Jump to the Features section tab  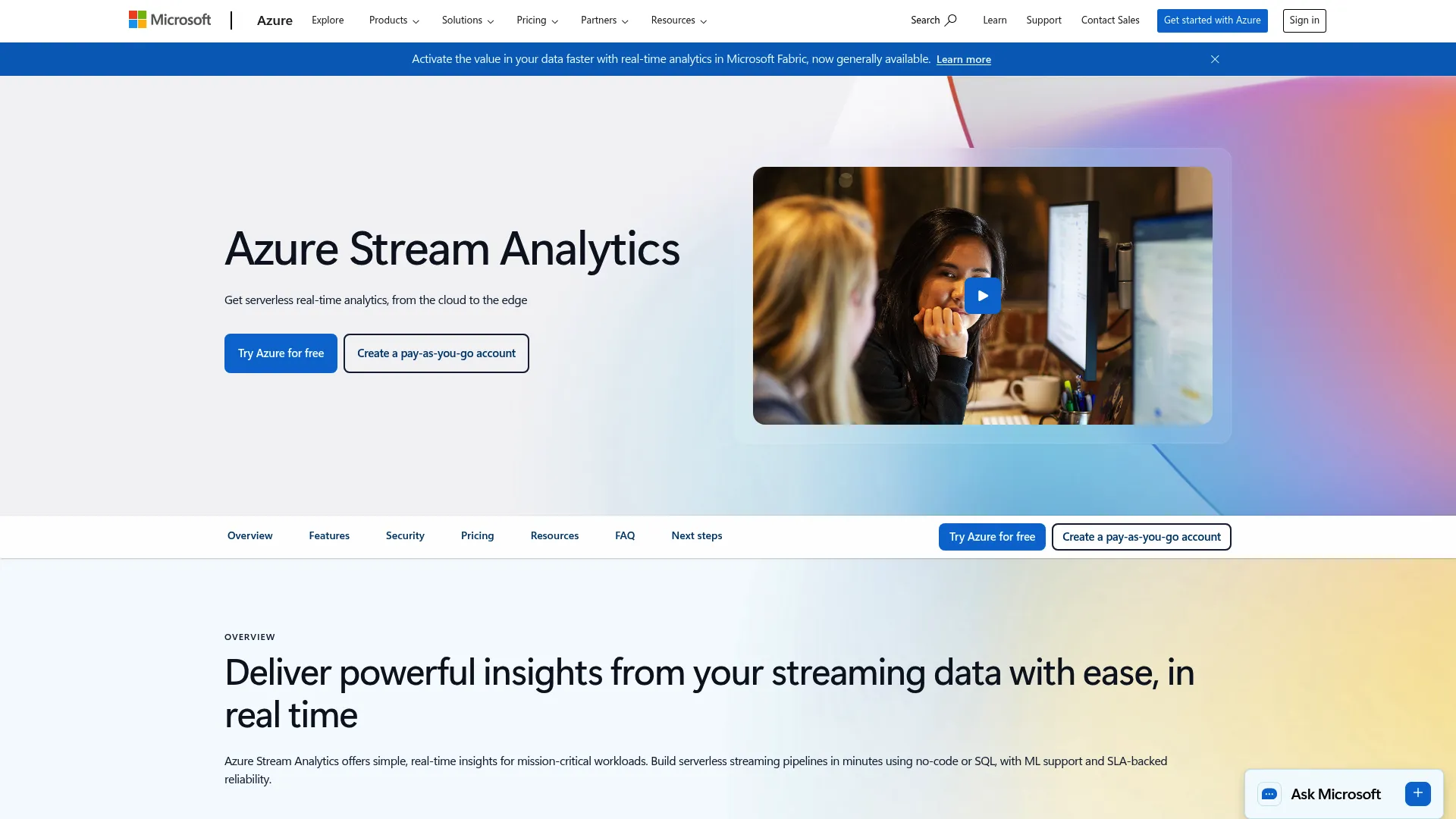[x=329, y=535]
